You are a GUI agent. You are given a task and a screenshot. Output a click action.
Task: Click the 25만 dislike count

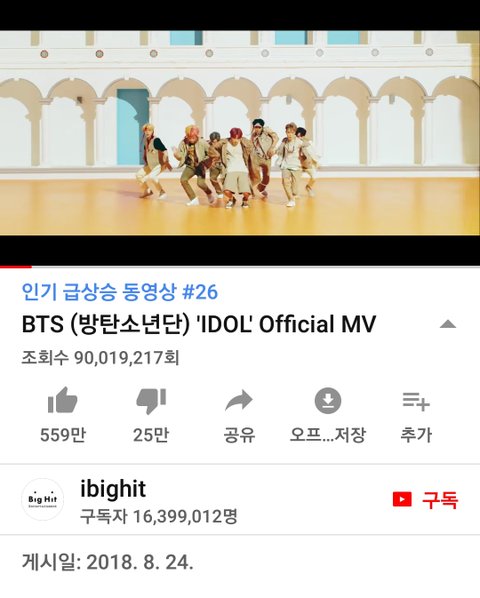coord(151,435)
